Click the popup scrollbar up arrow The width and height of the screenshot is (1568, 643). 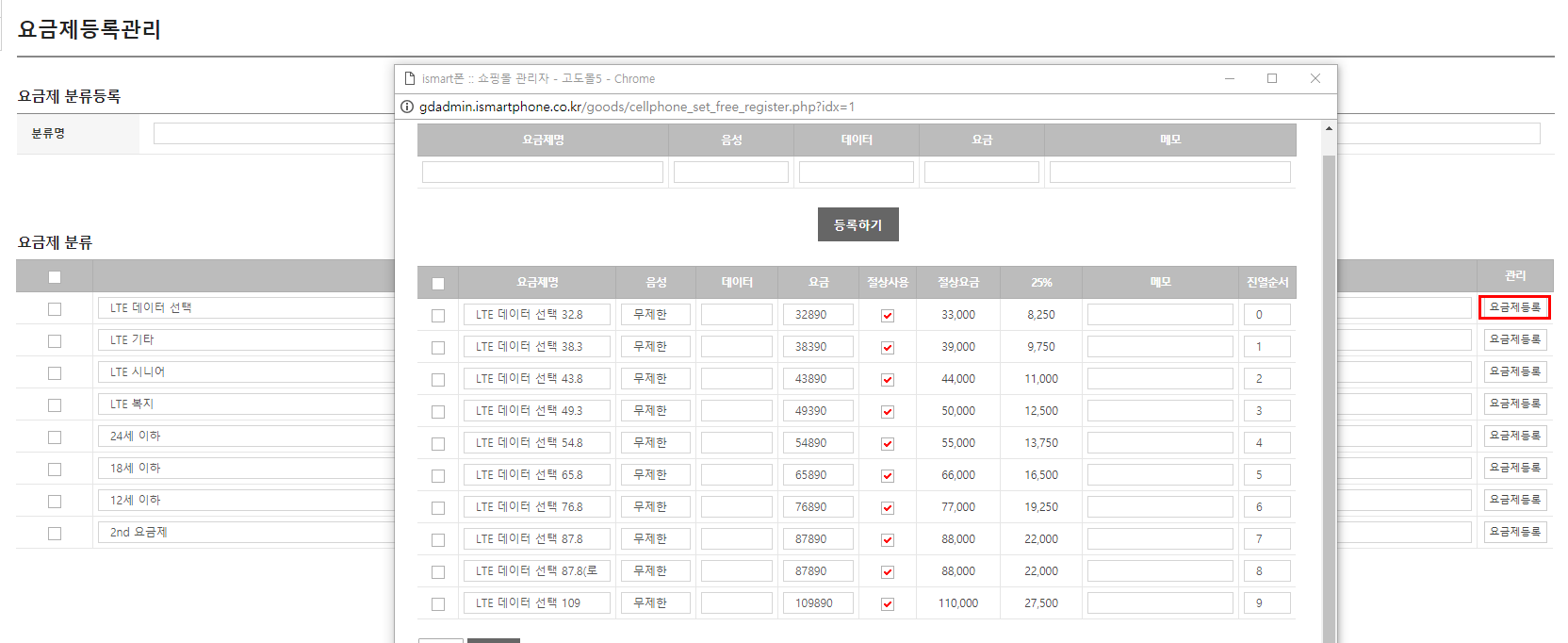click(1329, 128)
